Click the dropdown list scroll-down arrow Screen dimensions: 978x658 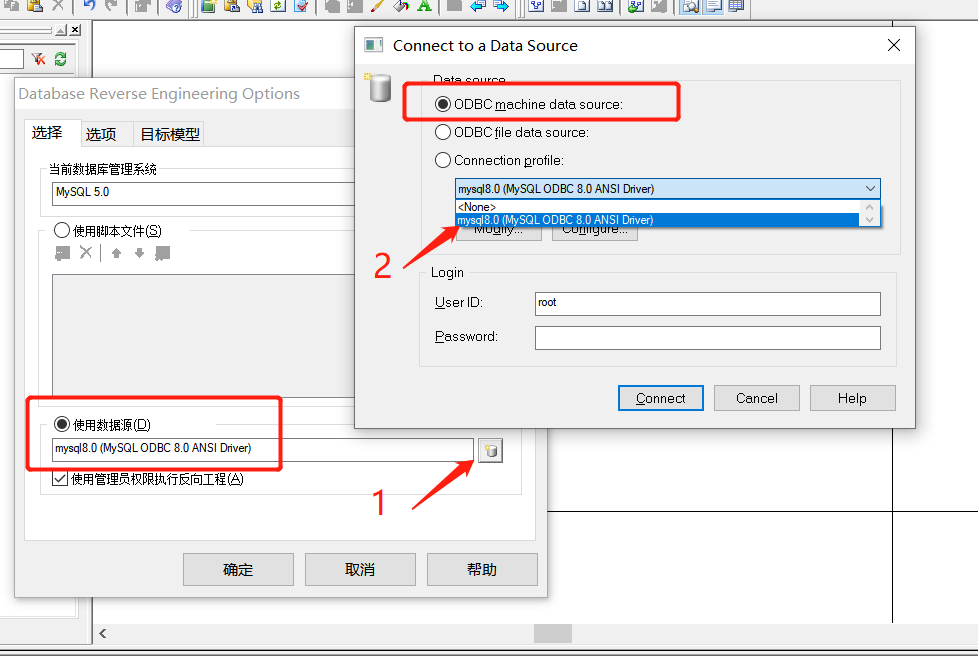pyautogui.click(x=869, y=220)
